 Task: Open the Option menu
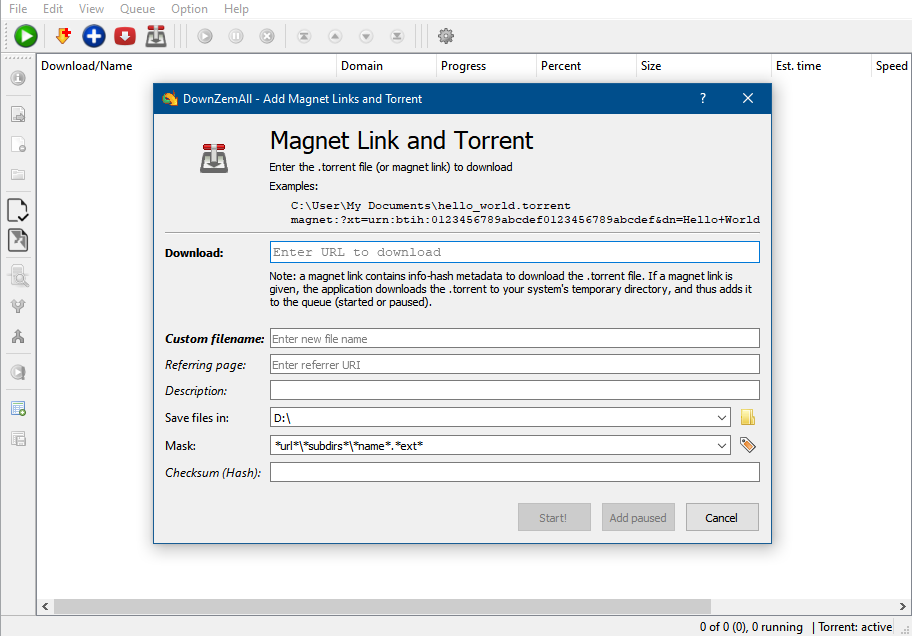[x=189, y=9]
